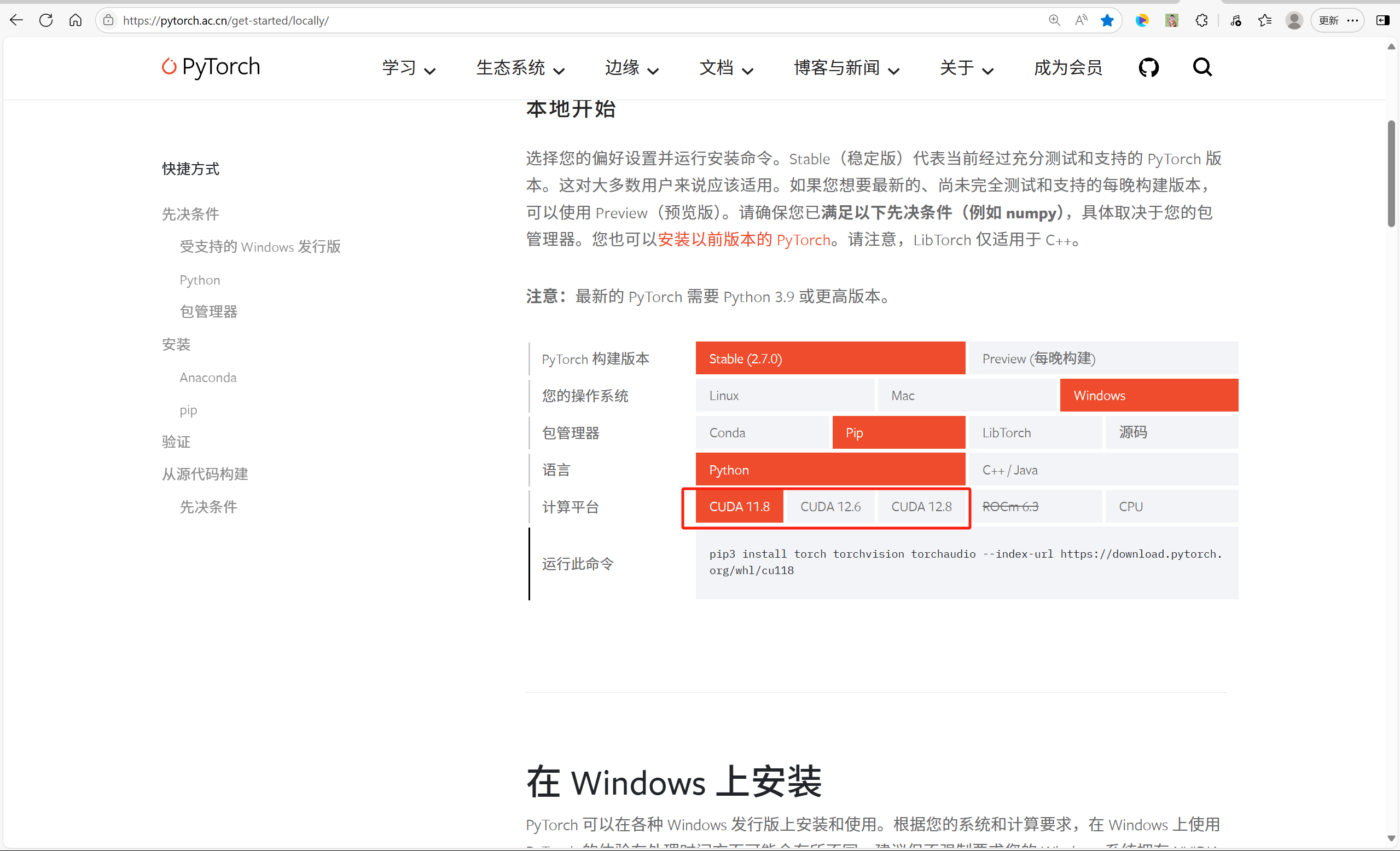
Task: Click the browser home icon
Action: [x=75, y=20]
